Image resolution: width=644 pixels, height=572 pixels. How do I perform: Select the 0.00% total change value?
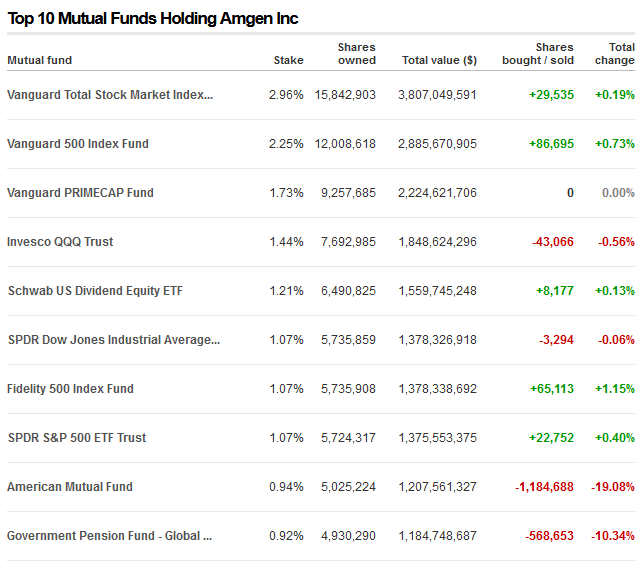[618, 193]
